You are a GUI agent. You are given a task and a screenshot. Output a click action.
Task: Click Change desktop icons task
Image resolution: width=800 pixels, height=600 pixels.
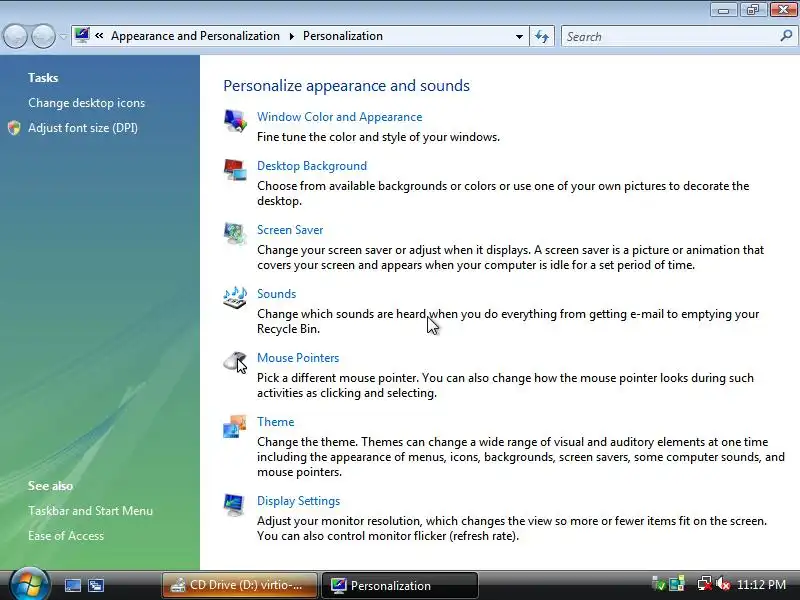[86, 103]
